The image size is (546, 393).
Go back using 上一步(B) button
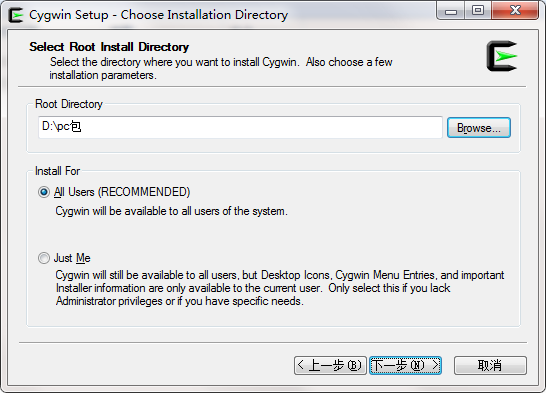tap(330, 365)
